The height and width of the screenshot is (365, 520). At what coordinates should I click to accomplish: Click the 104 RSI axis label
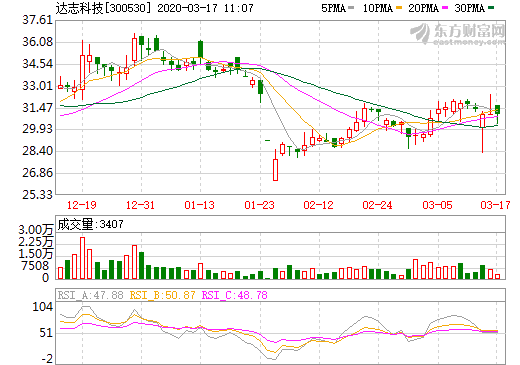point(42,307)
